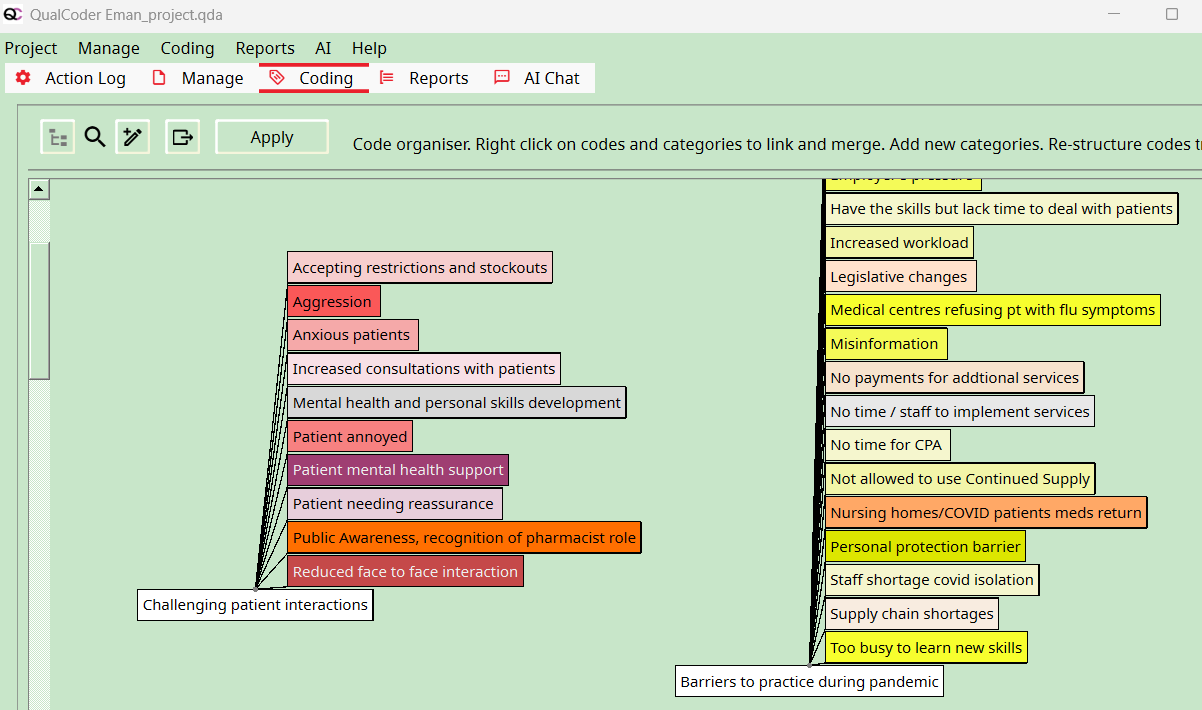
Task: Open the Manage menu
Action: point(109,48)
